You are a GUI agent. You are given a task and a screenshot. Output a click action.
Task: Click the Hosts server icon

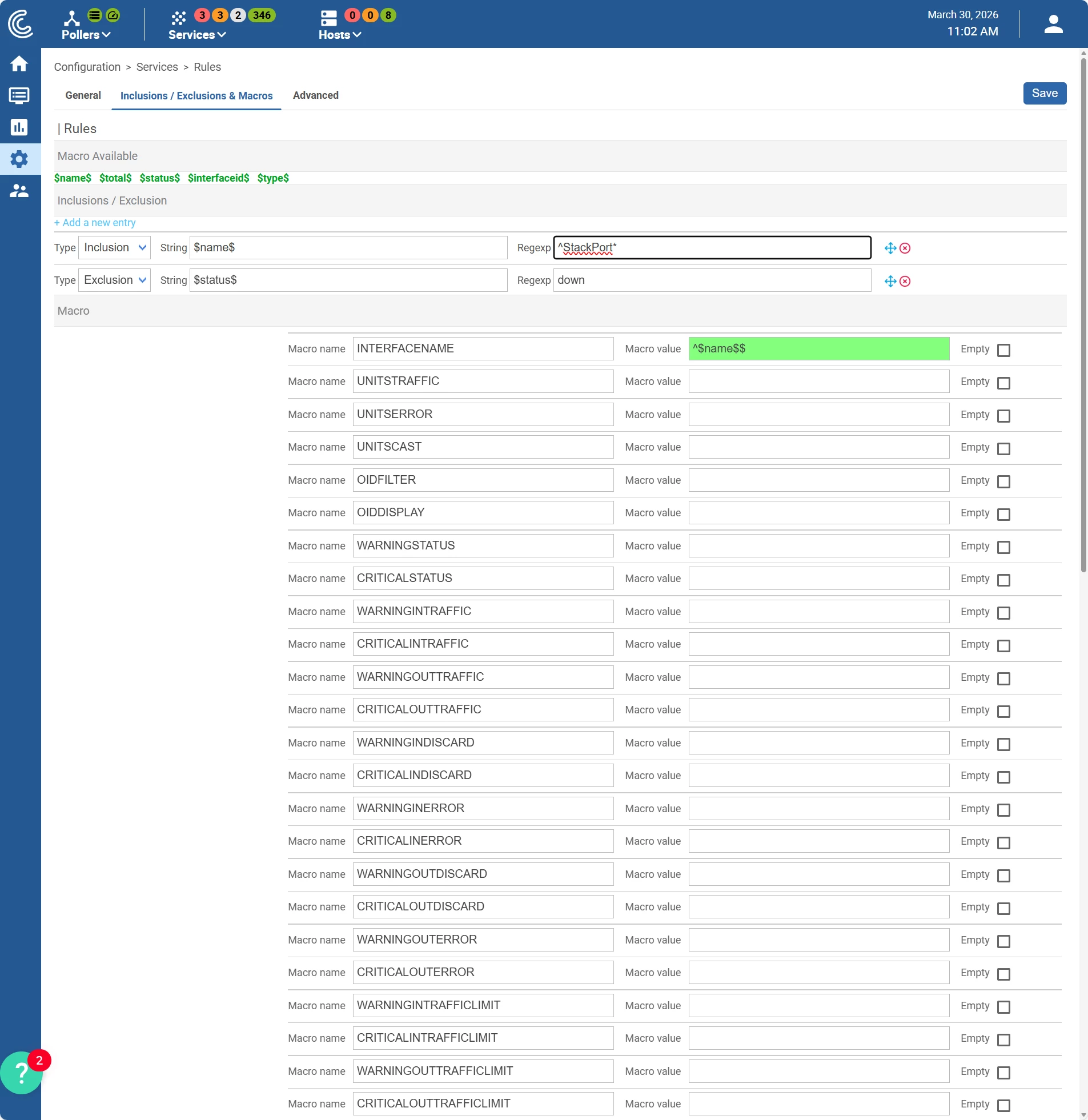click(x=328, y=18)
